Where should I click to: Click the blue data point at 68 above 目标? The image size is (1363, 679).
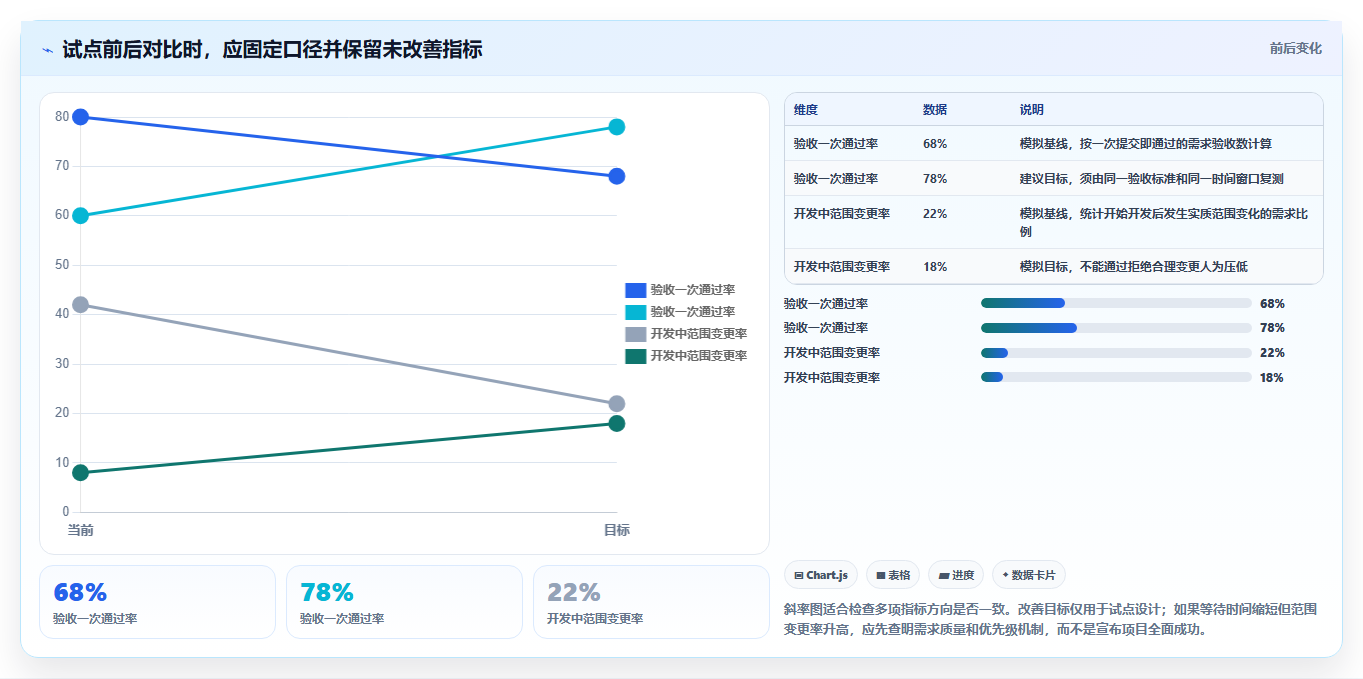[617, 176]
